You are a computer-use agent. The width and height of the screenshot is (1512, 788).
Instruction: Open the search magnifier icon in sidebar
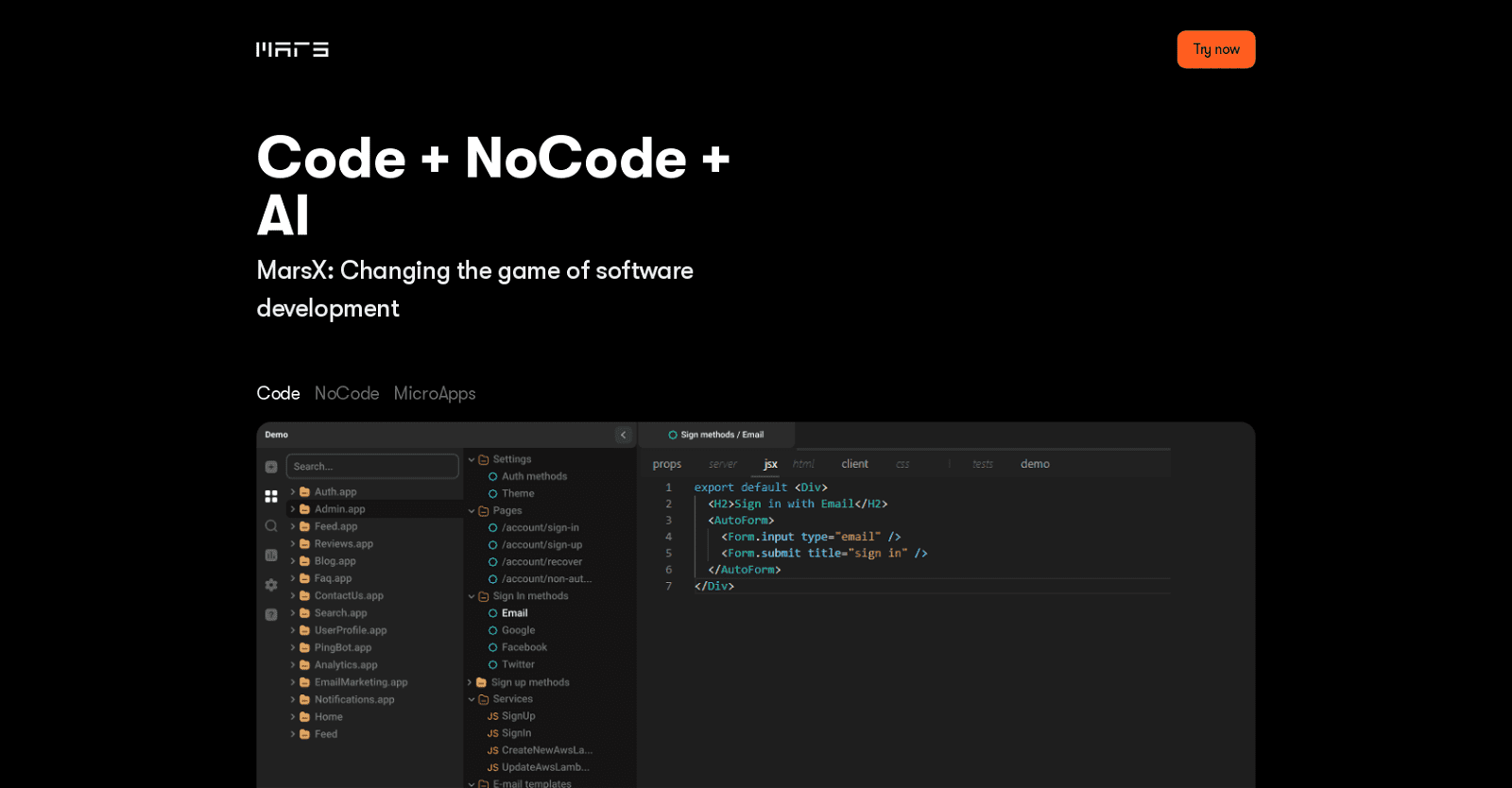[x=271, y=525]
